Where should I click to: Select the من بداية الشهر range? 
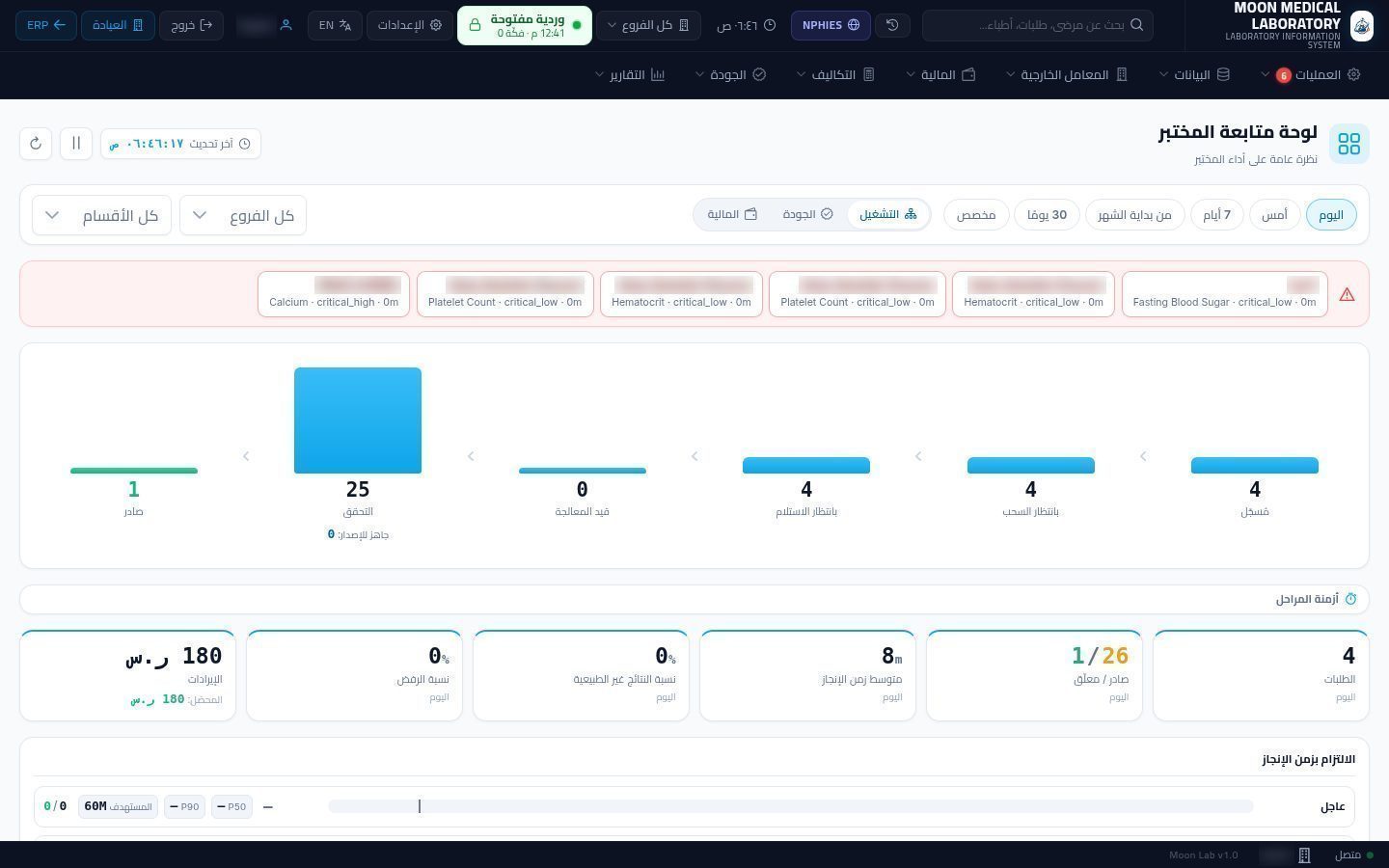[1134, 215]
